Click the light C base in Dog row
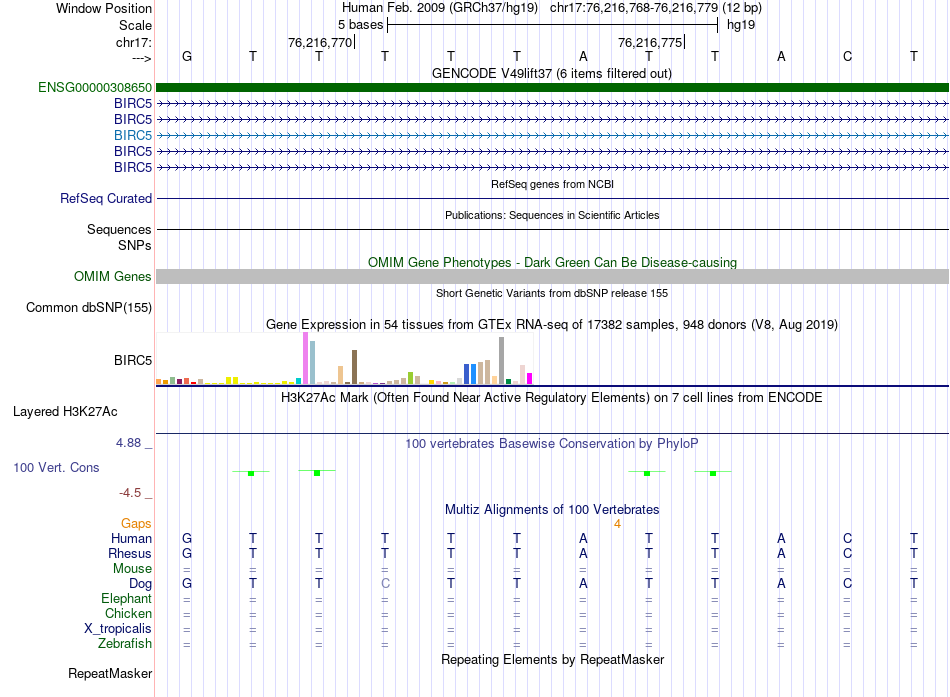Image resolution: width=950 pixels, height=697 pixels. click(x=385, y=583)
